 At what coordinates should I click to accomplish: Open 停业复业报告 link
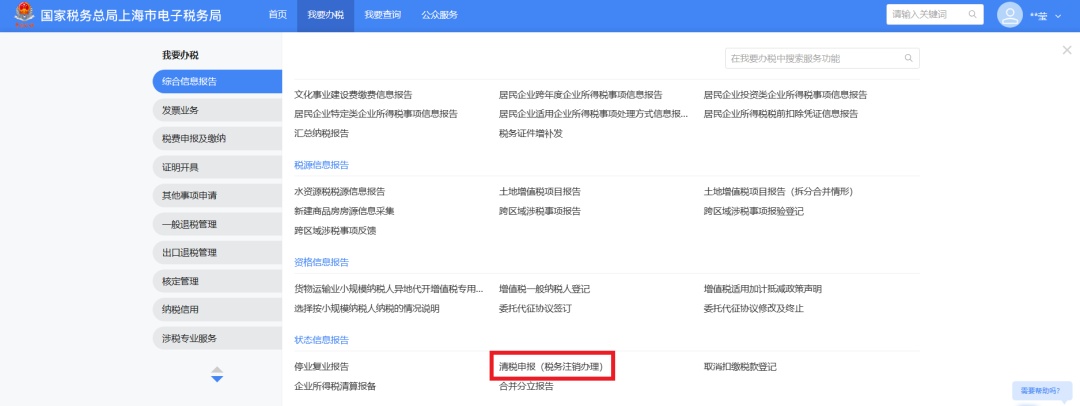pos(322,367)
